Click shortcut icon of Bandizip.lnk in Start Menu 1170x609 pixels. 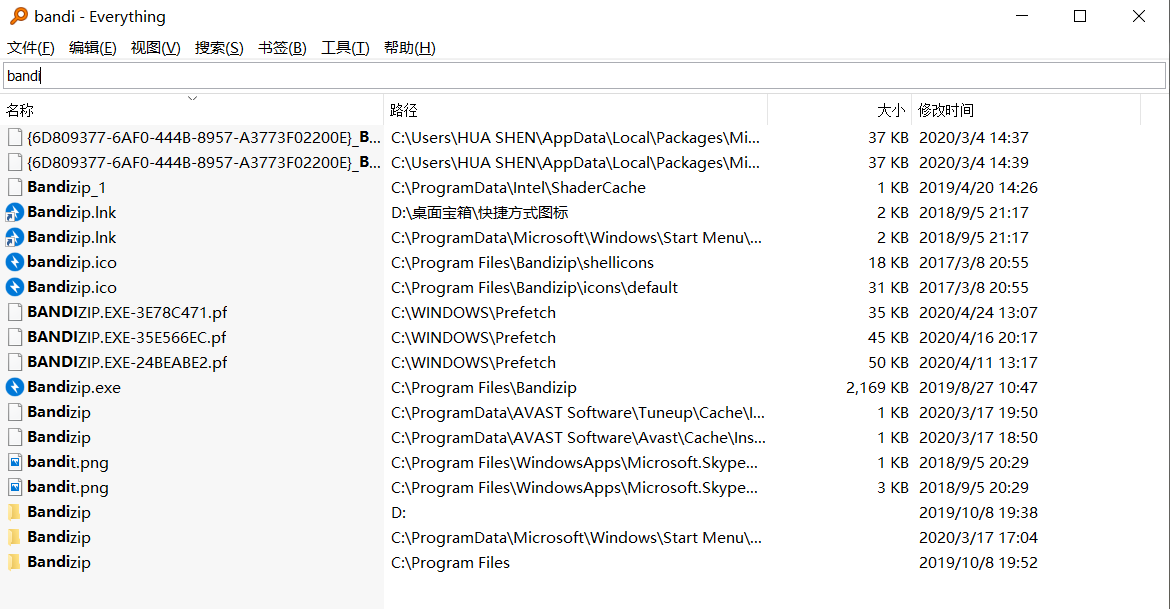[15, 237]
